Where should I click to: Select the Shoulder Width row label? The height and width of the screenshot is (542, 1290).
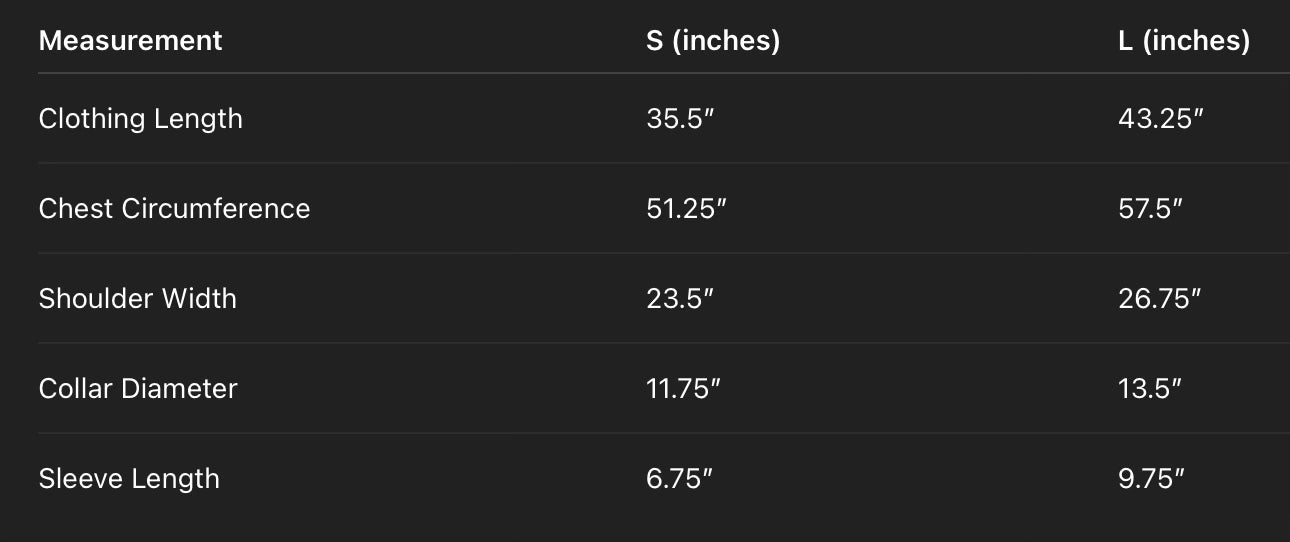tap(137, 299)
